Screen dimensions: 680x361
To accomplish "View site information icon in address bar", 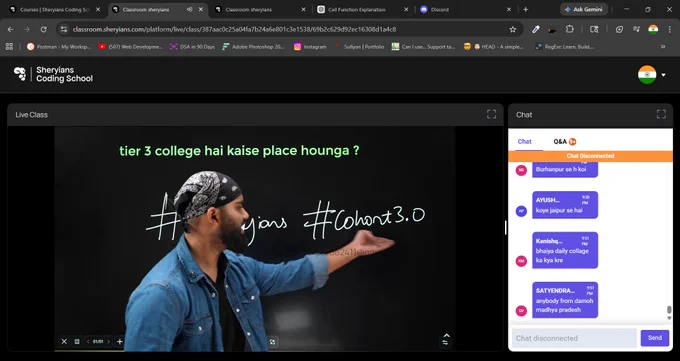I will coord(64,30).
